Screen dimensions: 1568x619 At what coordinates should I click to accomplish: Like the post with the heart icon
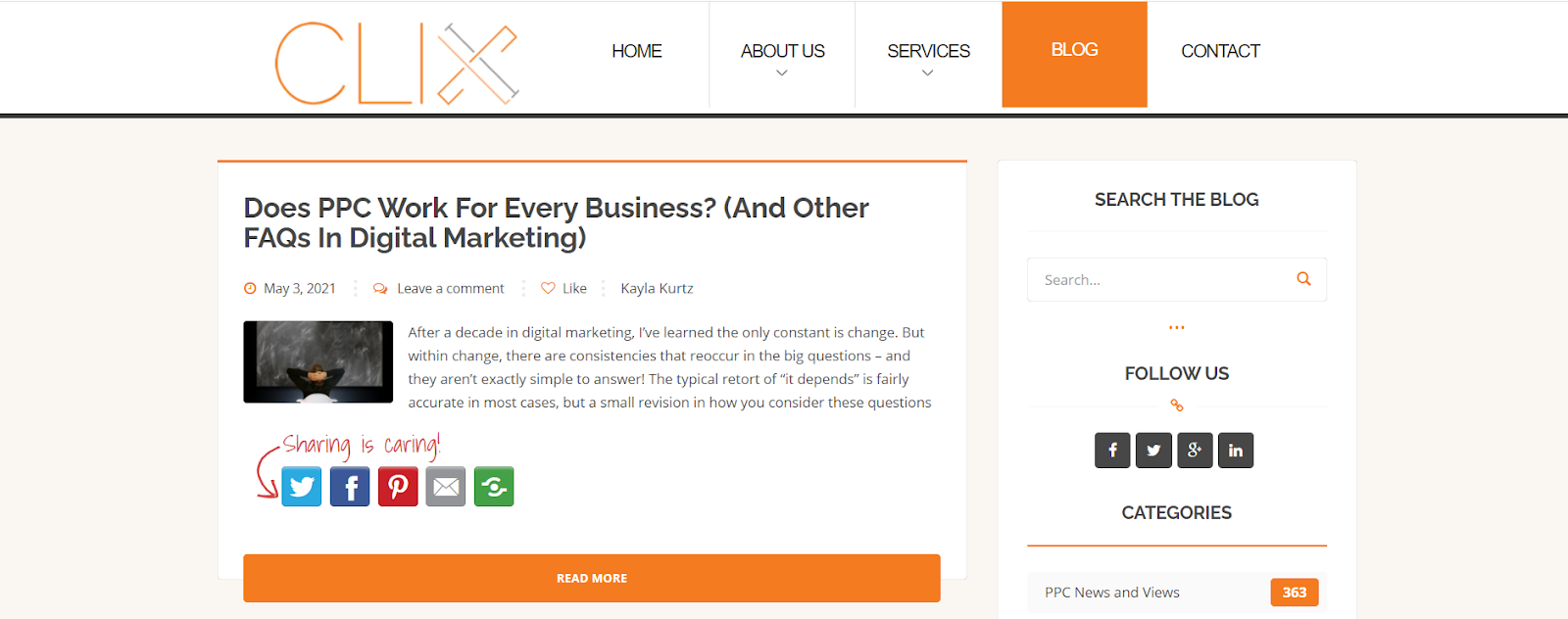(x=548, y=288)
